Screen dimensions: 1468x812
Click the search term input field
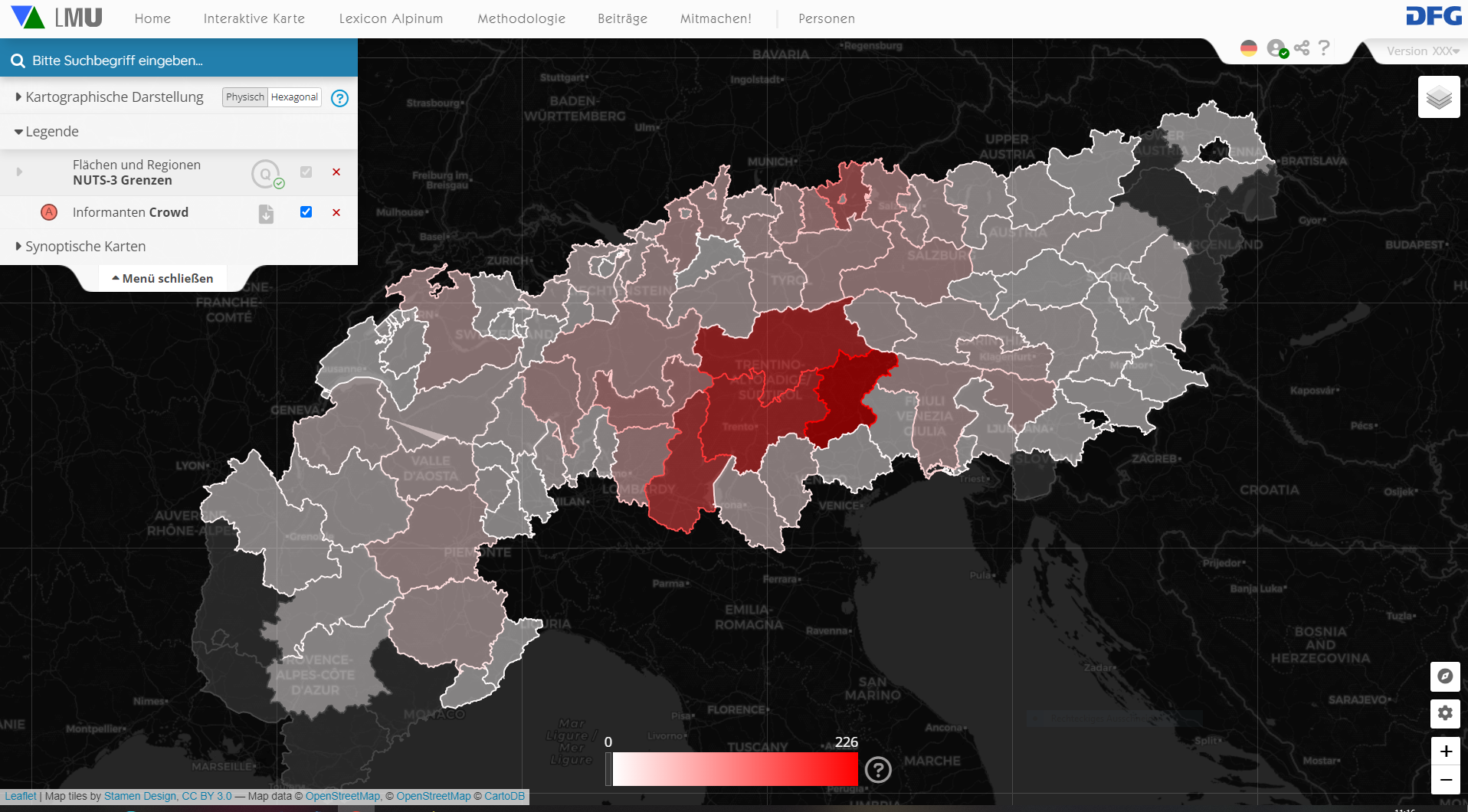[184, 61]
